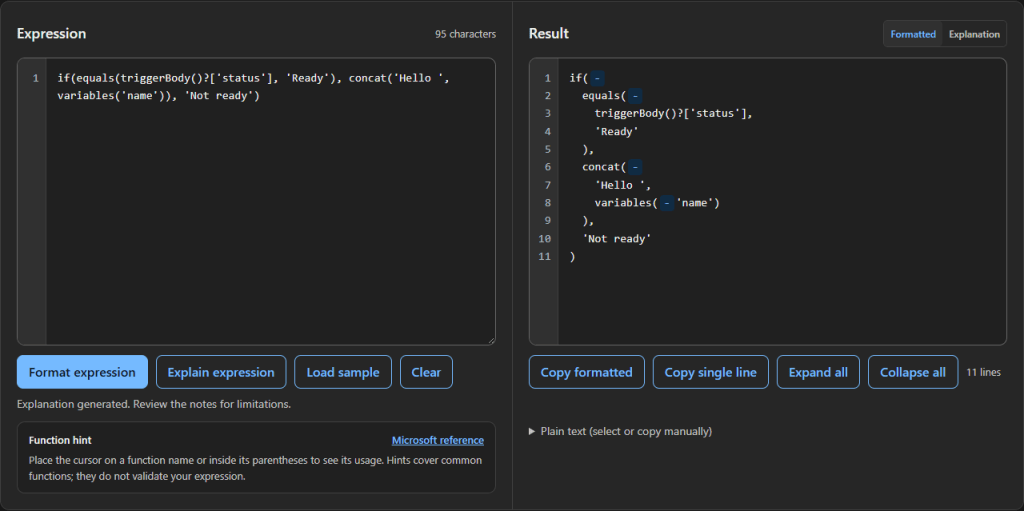Viewport: 1024px width, 511px height.
Task: Switch to the Explanation view tab
Action: coord(974,34)
